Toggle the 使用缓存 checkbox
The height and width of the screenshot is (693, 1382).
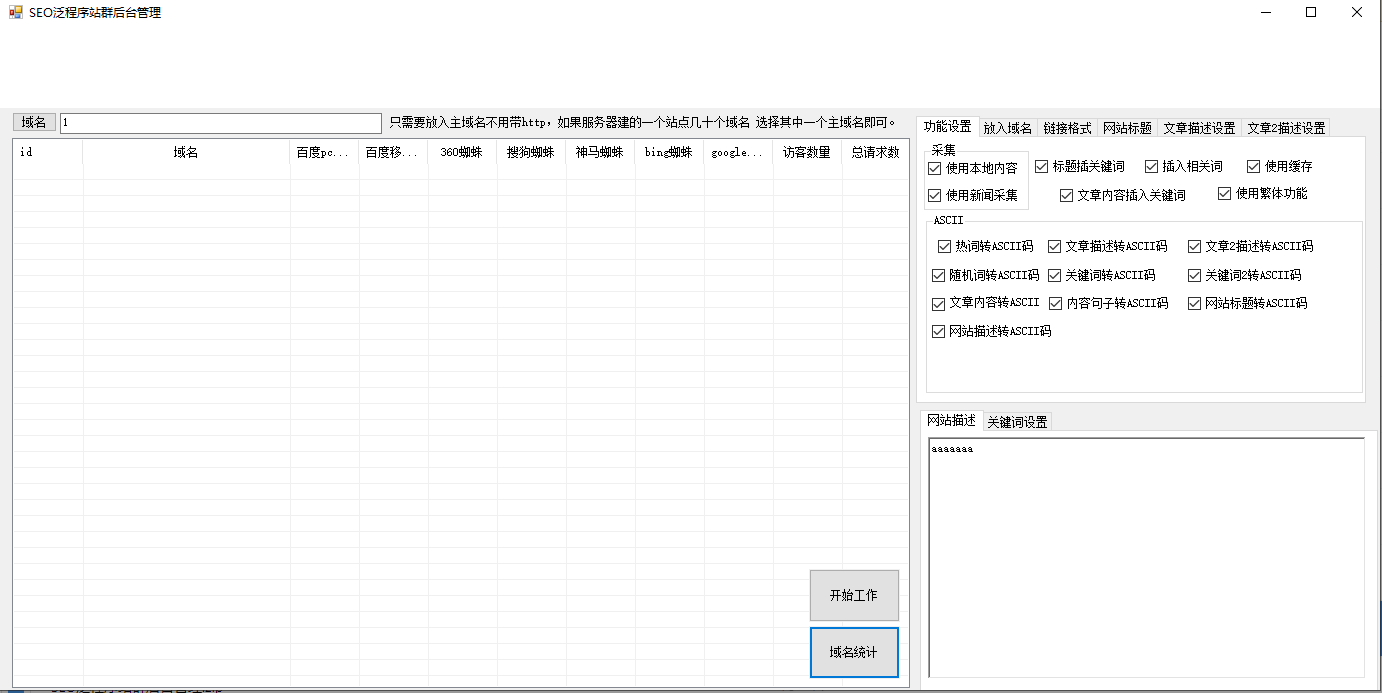point(1254,166)
